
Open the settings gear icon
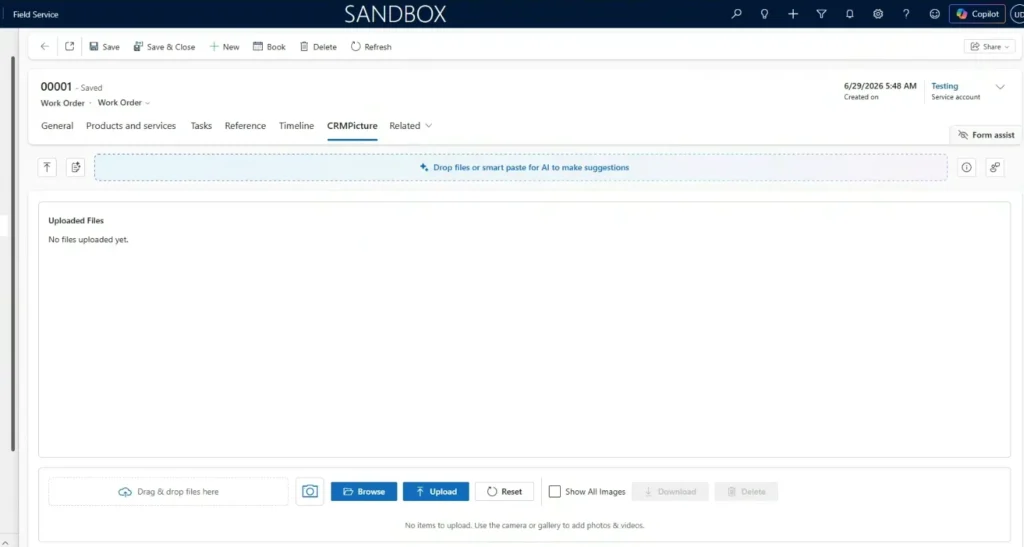coord(878,14)
